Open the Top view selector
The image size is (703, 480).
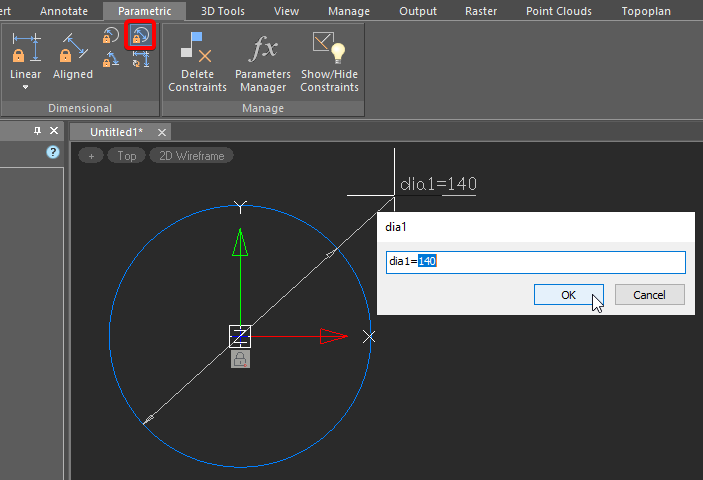point(126,156)
